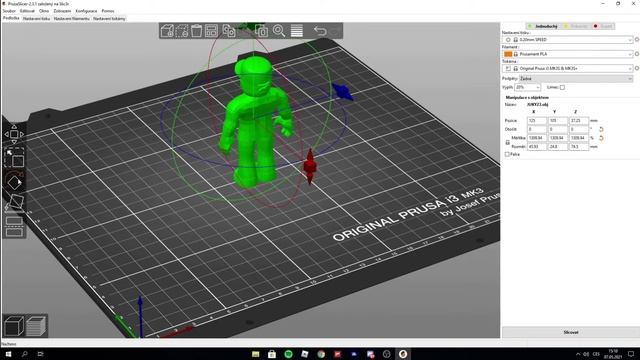Toggle the Palce (inches) checkbox
640x360 pixels.
pos(507,154)
